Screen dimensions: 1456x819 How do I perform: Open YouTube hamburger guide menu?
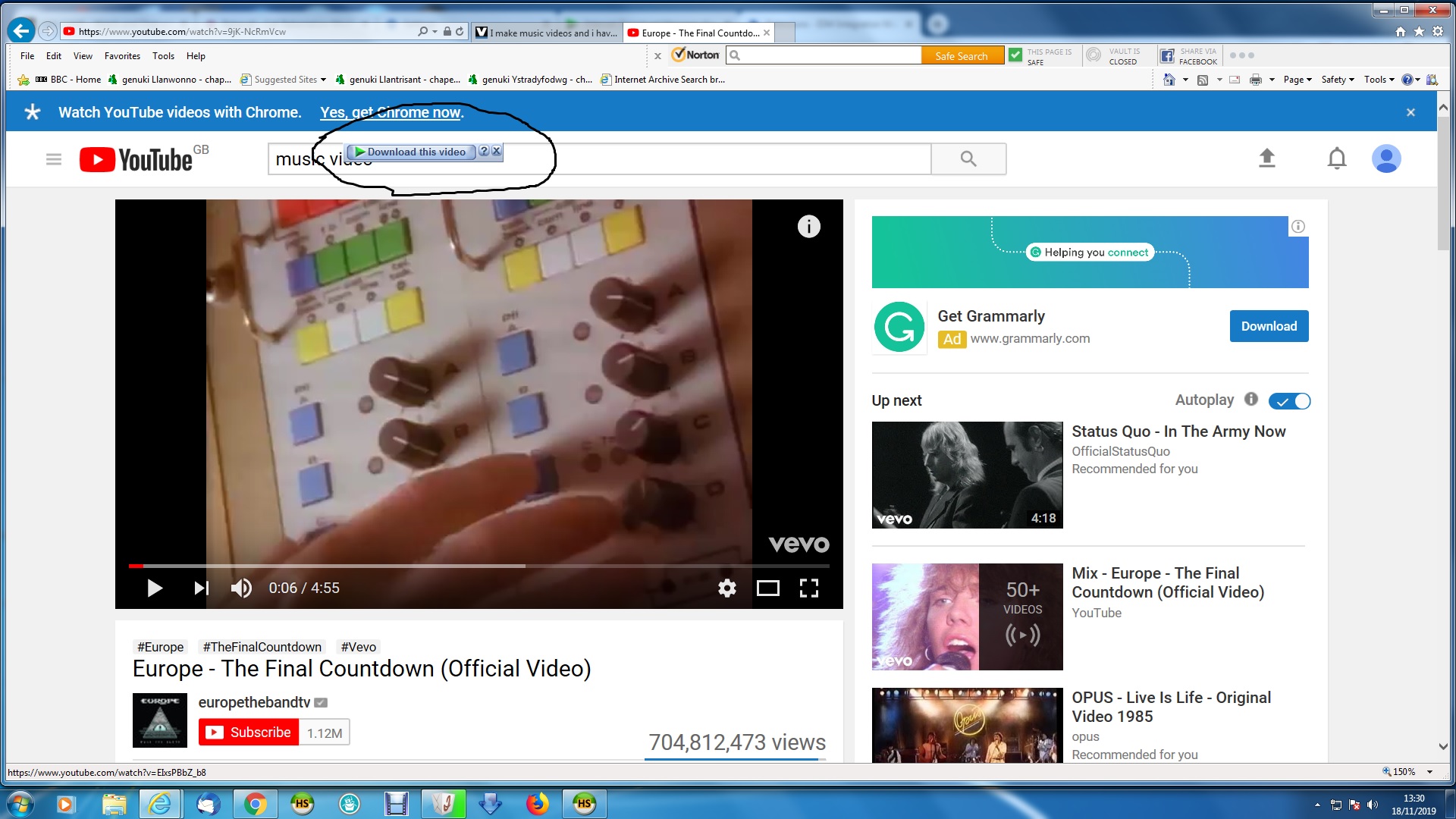pyautogui.click(x=54, y=159)
